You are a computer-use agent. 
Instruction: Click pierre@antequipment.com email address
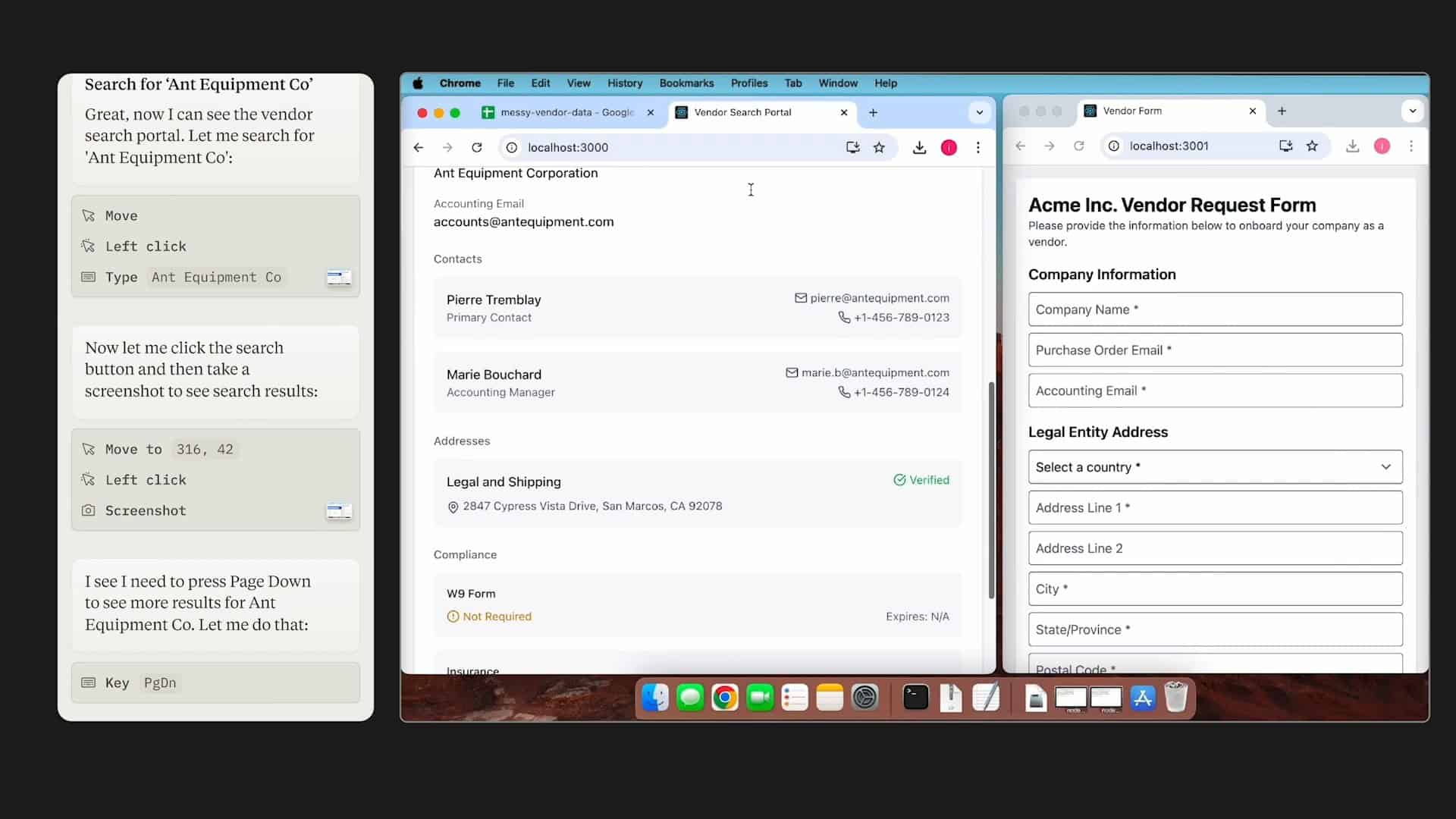tap(879, 298)
